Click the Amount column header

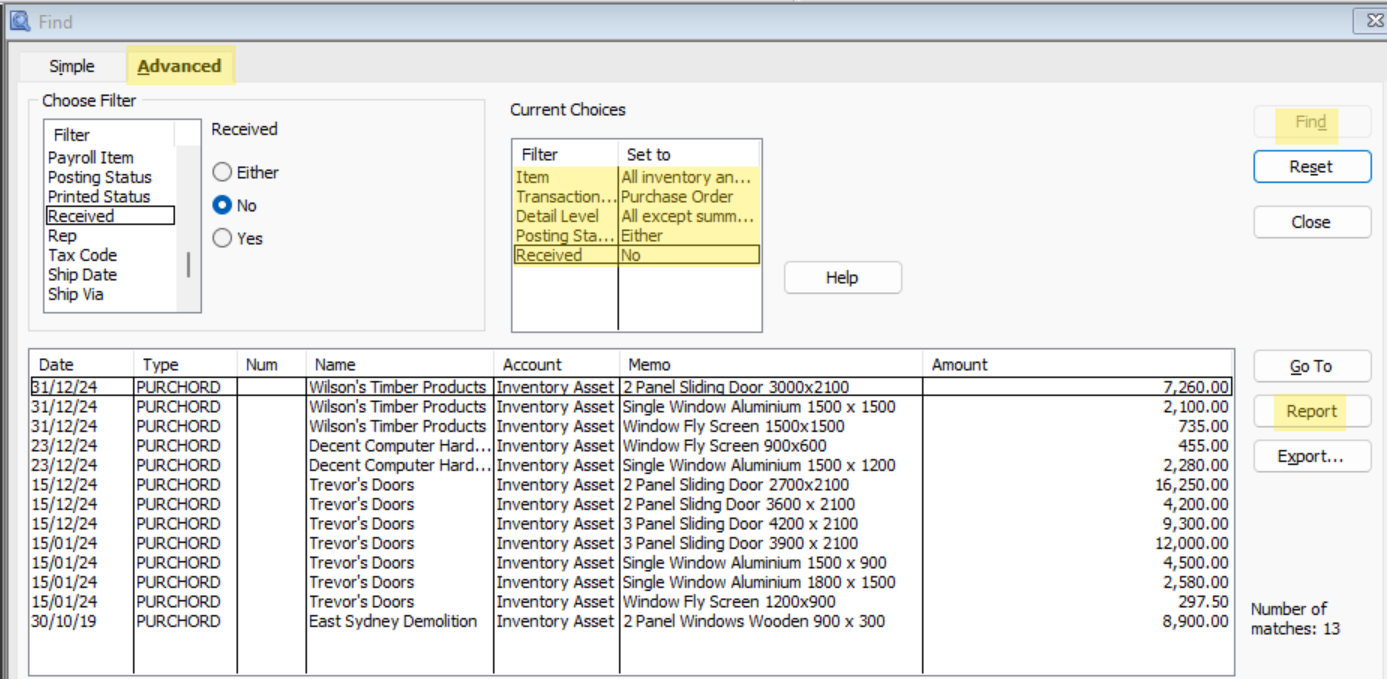tap(1077, 364)
